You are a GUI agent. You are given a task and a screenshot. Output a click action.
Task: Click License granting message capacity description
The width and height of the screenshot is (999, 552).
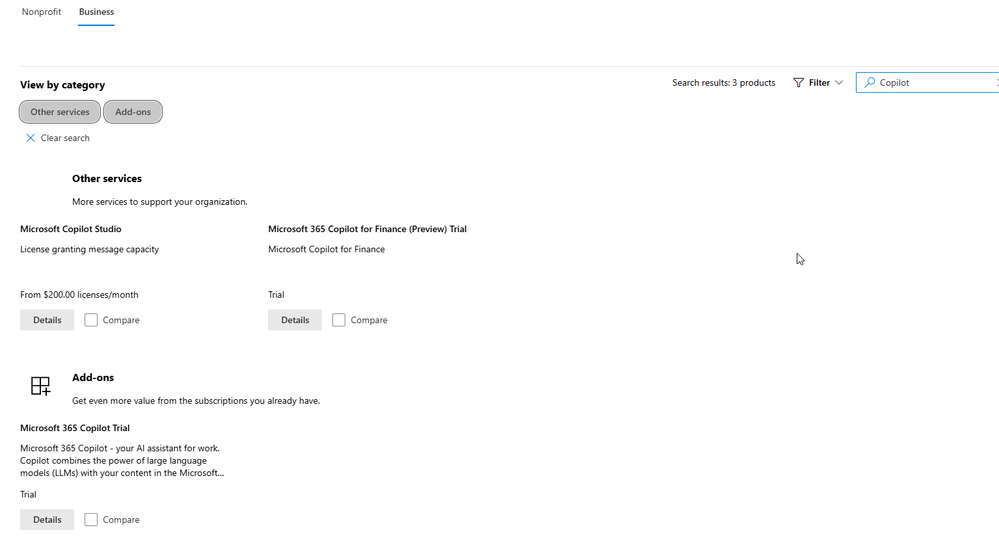(x=90, y=249)
